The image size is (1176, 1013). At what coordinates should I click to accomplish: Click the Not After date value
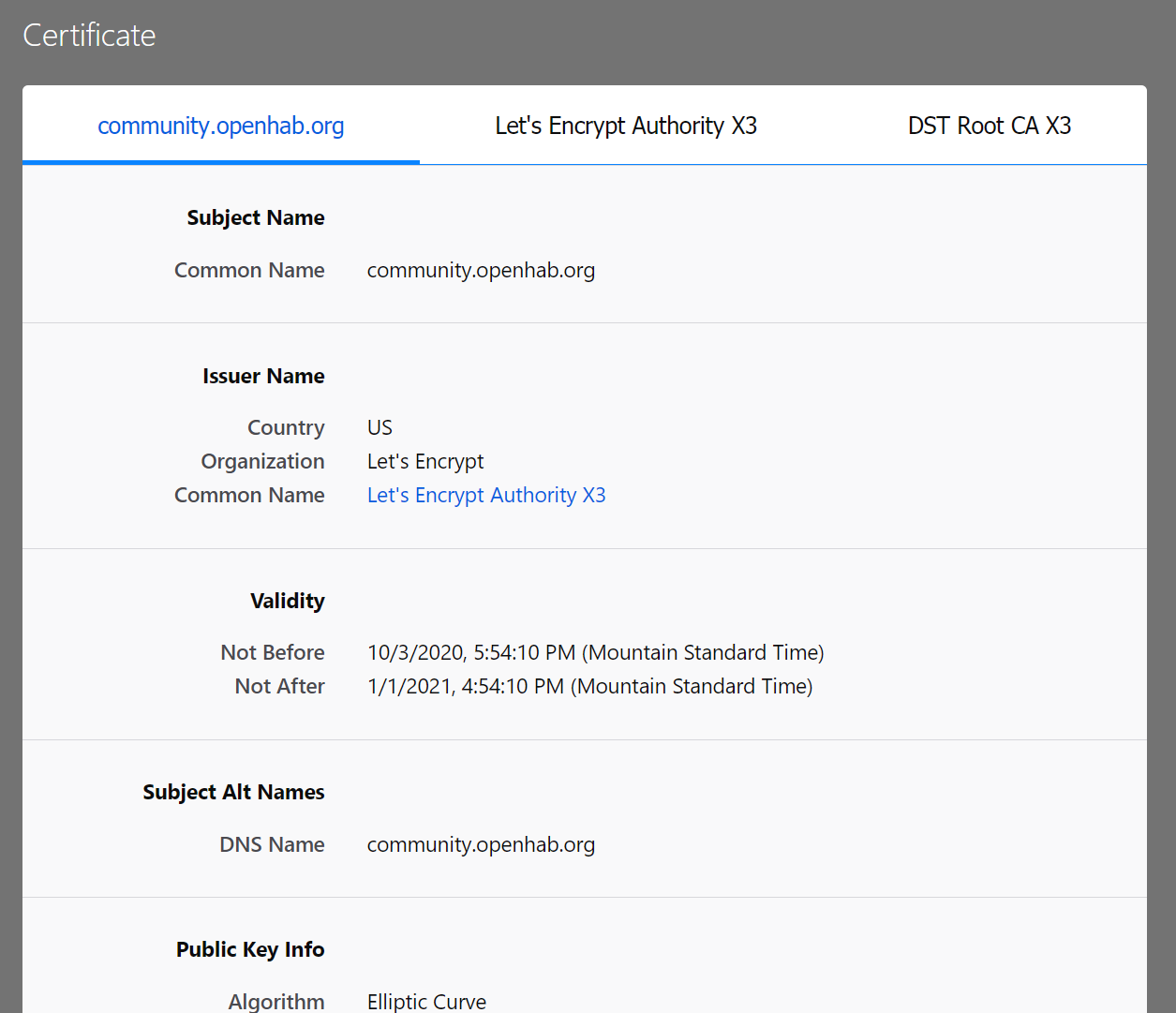589,686
